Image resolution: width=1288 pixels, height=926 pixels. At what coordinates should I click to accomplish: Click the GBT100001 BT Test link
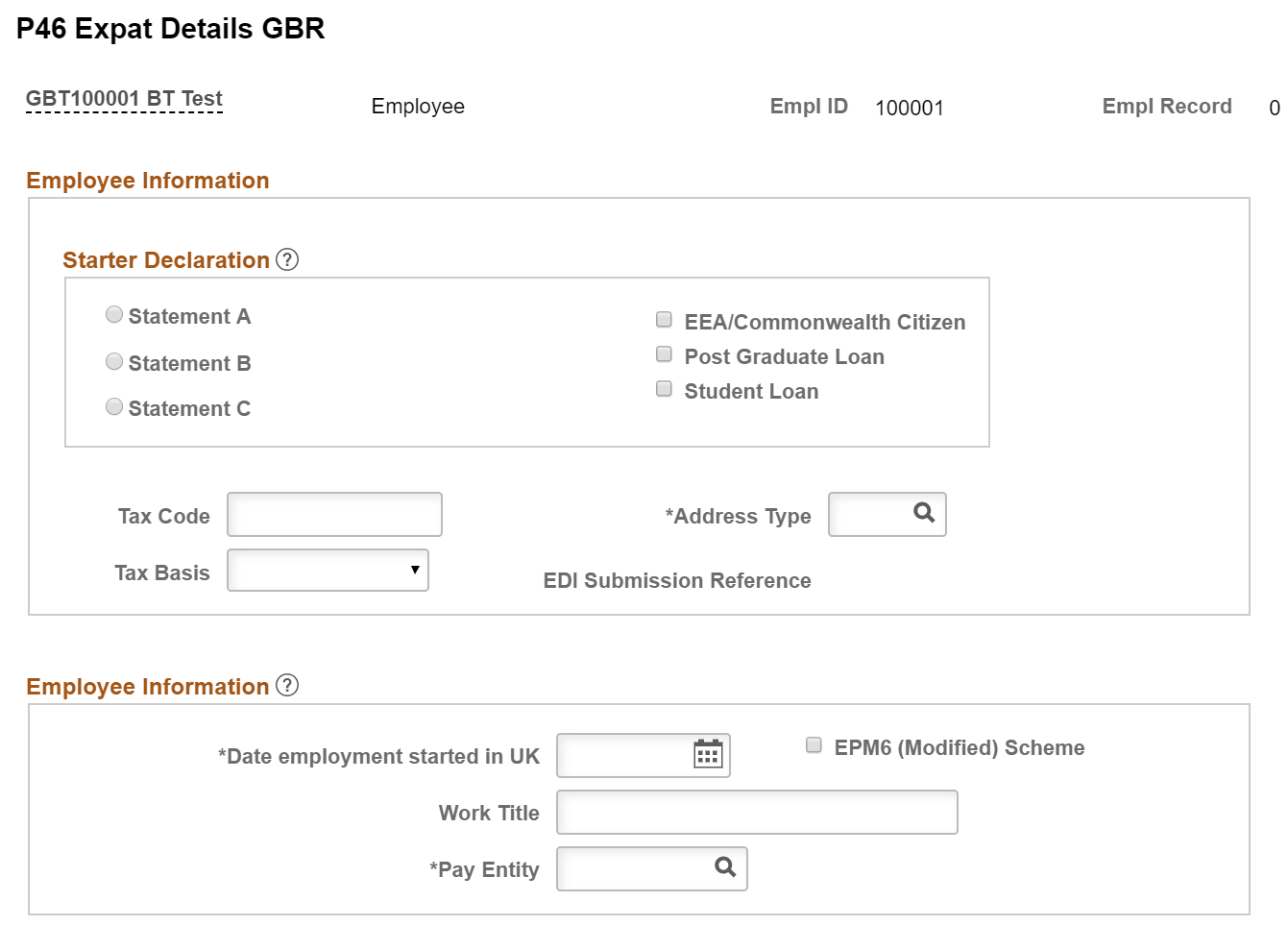(124, 99)
